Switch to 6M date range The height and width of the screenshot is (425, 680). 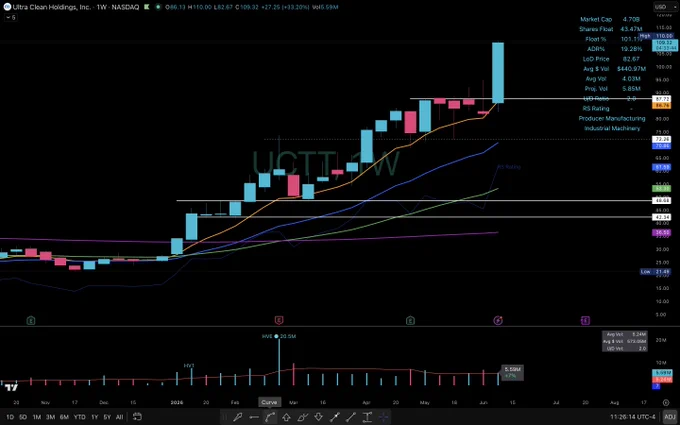pyautogui.click(x=64, y=417)
